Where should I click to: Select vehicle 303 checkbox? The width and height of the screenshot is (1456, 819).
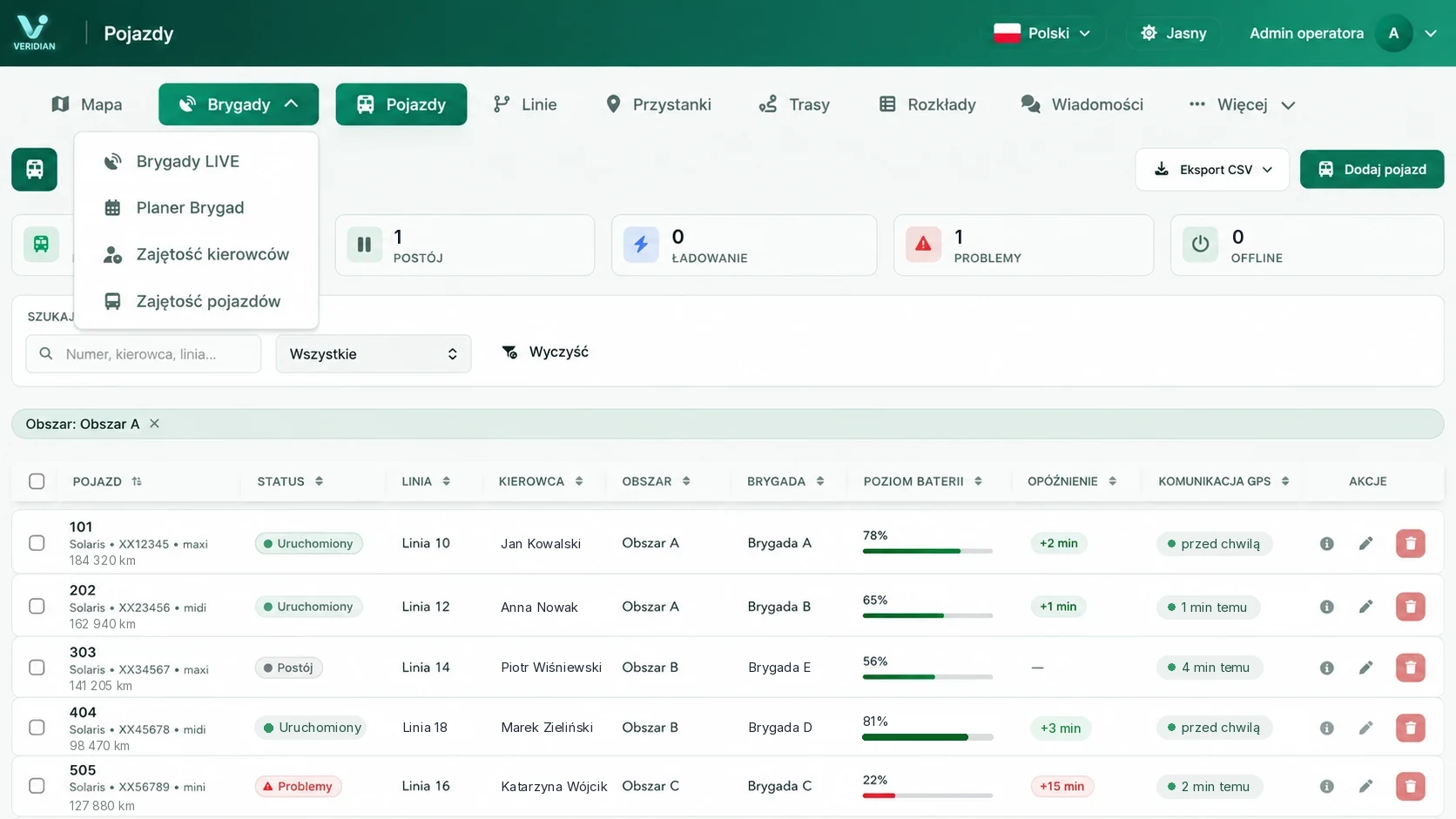tap(37, 668)
